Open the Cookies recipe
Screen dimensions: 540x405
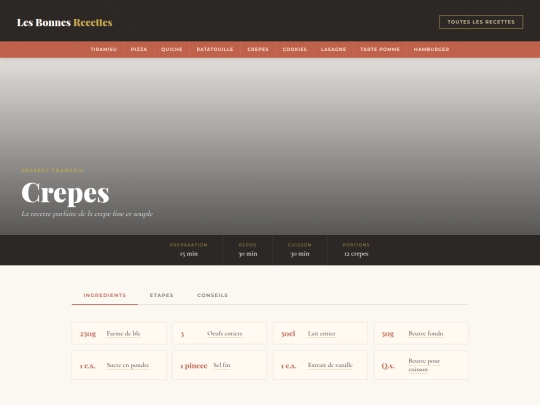[295, 49]
